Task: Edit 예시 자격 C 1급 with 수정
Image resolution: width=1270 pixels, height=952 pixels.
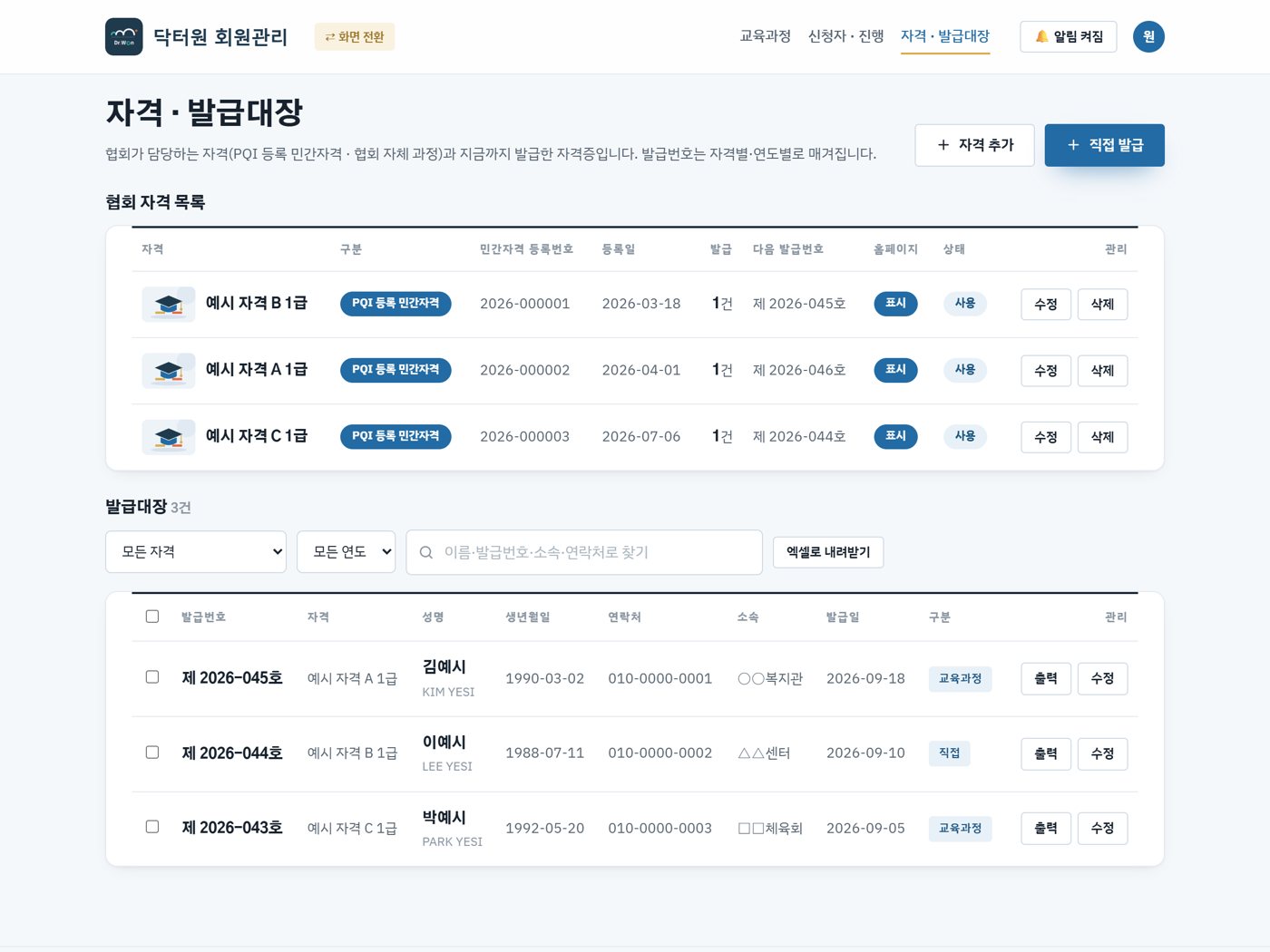Action: [x=1046, y=437]
